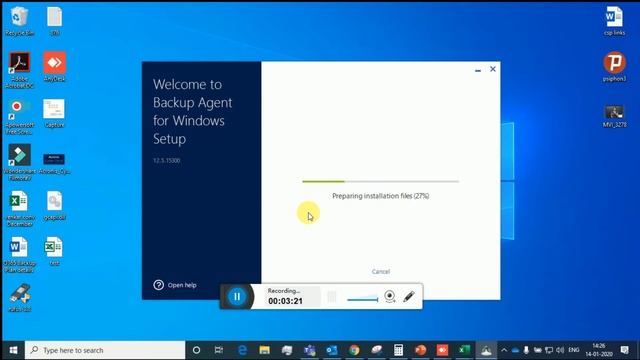
Task: Open Outlook from taskbar
Action: (x=331, y=350)
